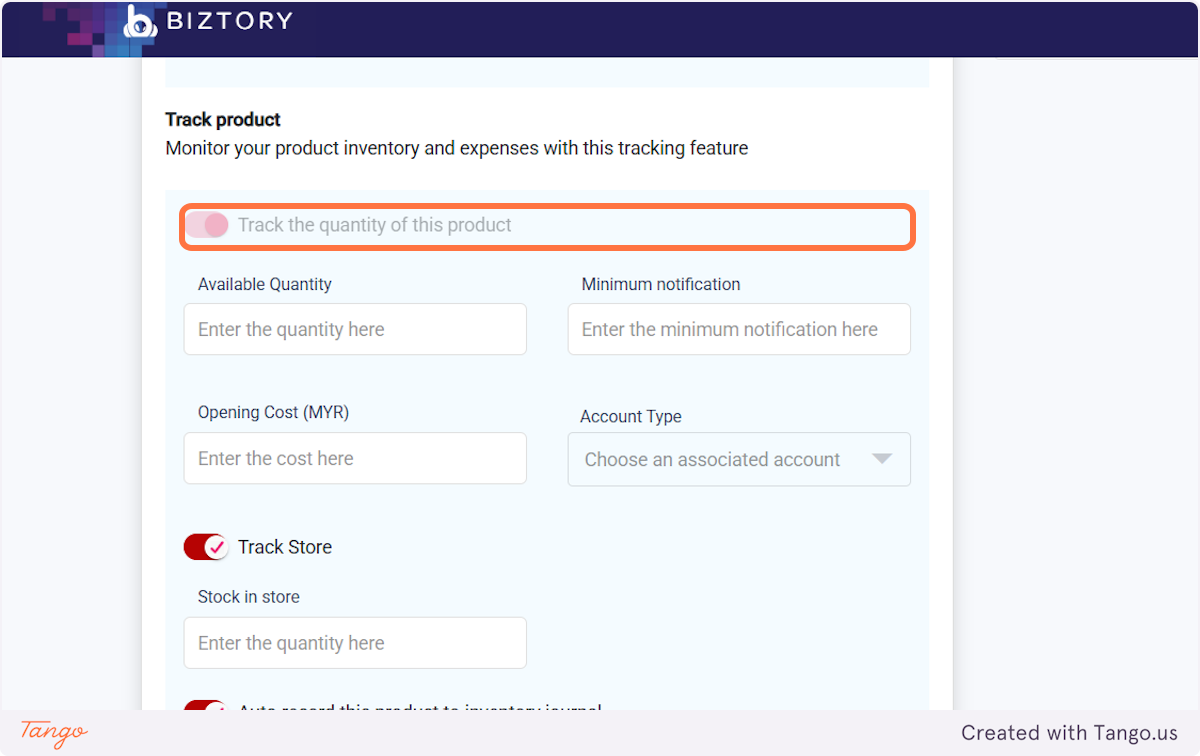
Task: Click the Track Store label text
Action: [x=285, y=547]
